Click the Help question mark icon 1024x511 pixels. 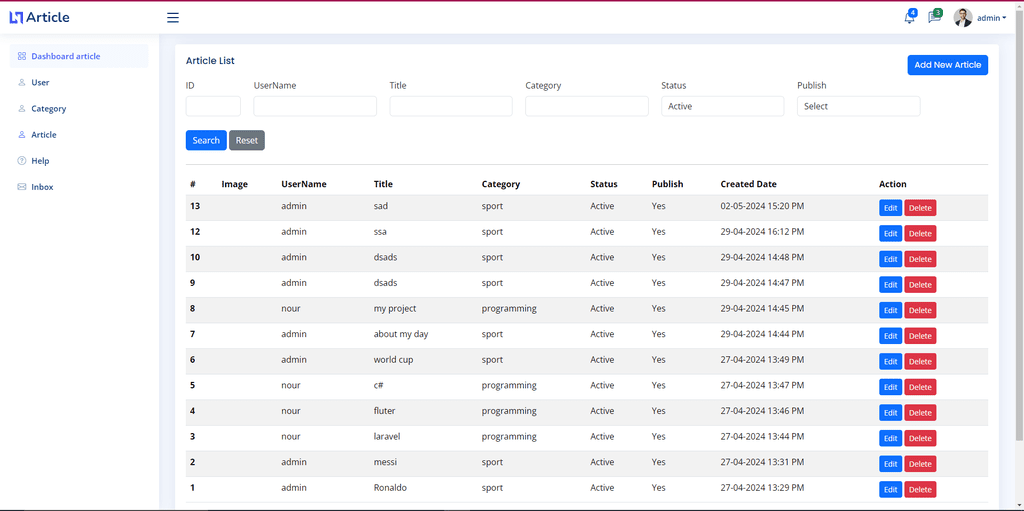[x=22, y=161]
